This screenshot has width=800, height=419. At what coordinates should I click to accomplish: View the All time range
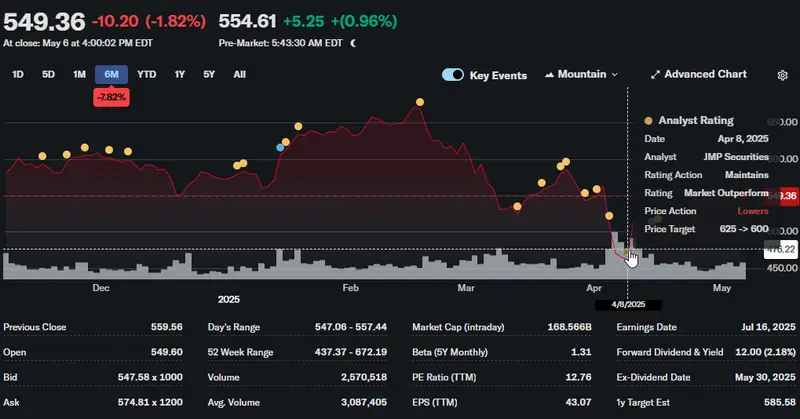(x=239, y=74)
